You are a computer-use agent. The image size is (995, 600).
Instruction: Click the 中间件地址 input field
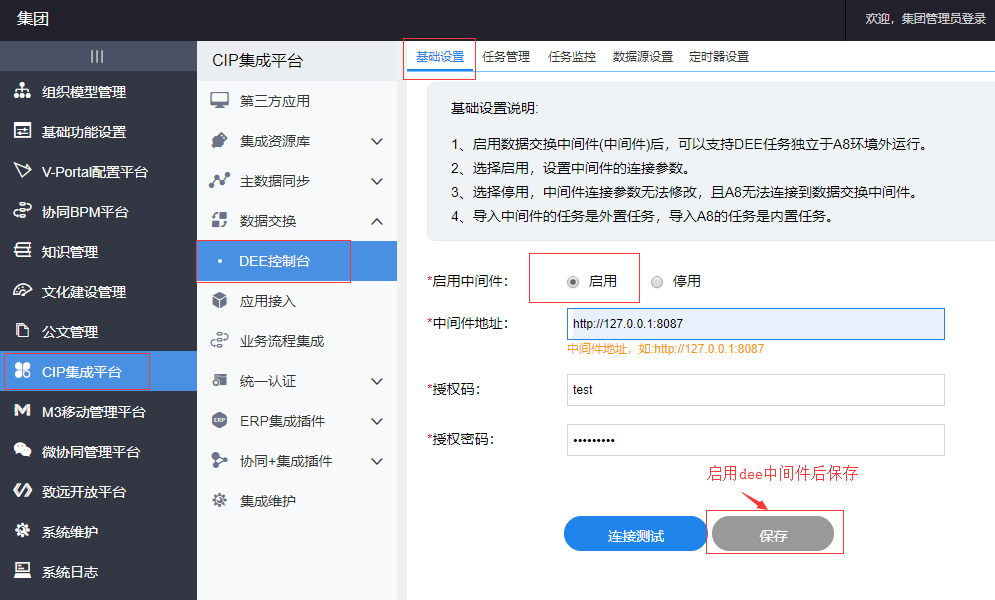[x=755, y=323]
